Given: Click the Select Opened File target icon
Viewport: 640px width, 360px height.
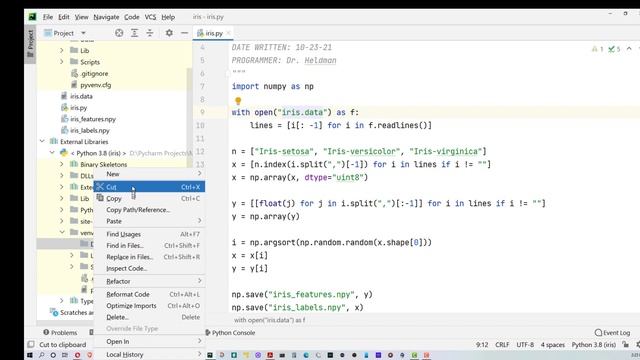Looking at the screenshot, I should (x=119, y=33).
